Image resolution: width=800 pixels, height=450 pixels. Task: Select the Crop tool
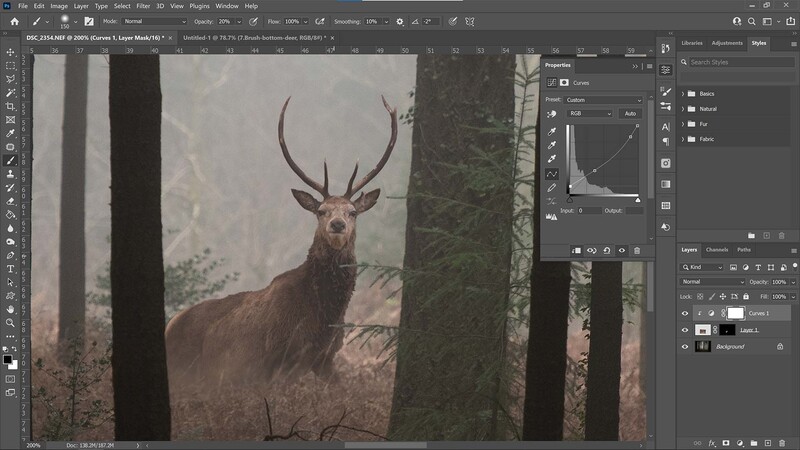(10, 106)
